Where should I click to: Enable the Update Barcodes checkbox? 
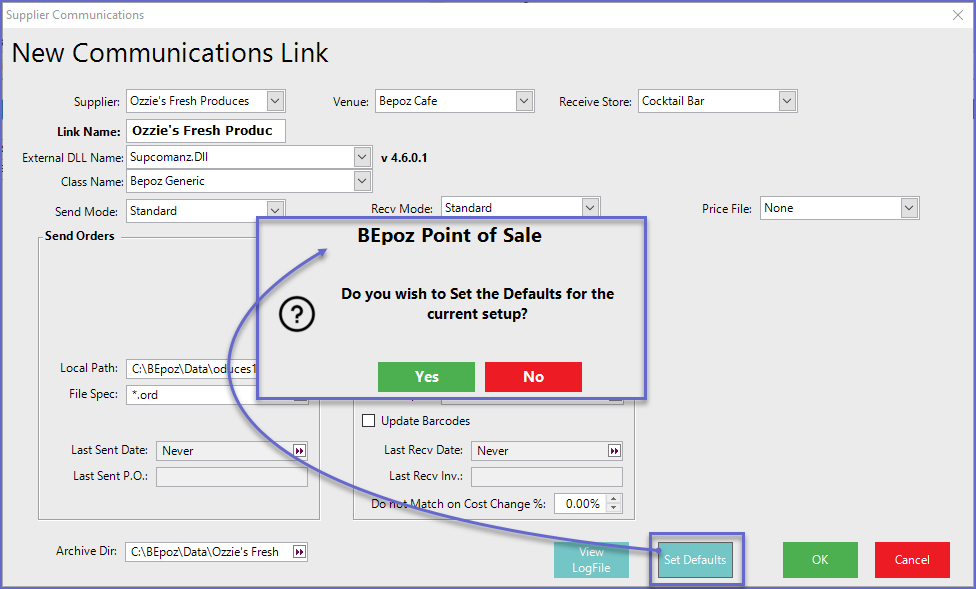point(368,421)
